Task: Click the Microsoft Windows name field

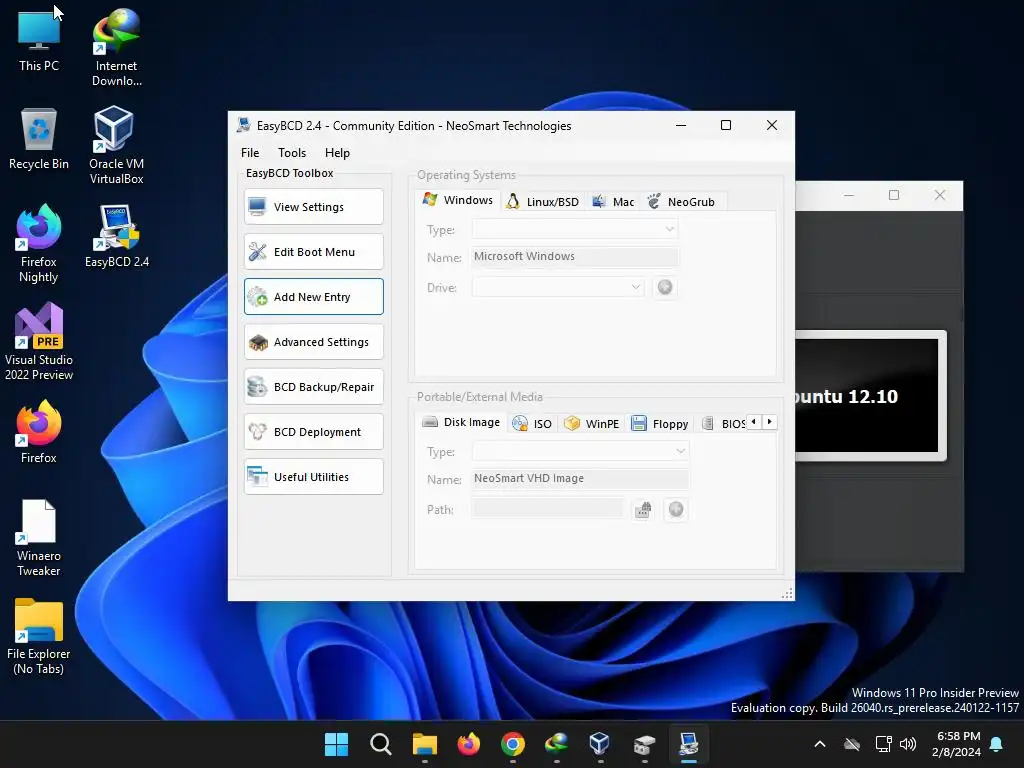Action: (x=575, y=257)
